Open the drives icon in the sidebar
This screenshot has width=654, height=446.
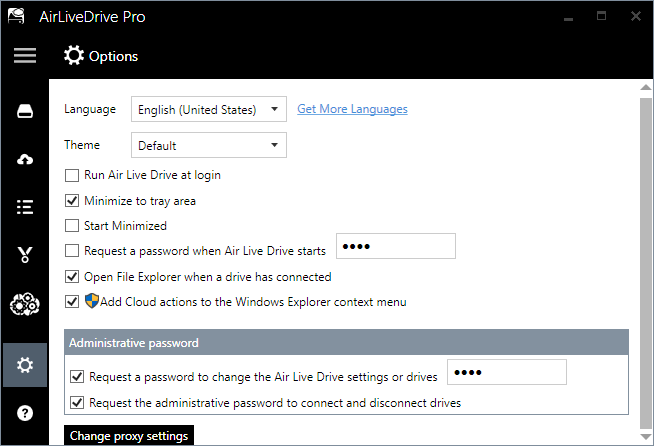point(25,110)
